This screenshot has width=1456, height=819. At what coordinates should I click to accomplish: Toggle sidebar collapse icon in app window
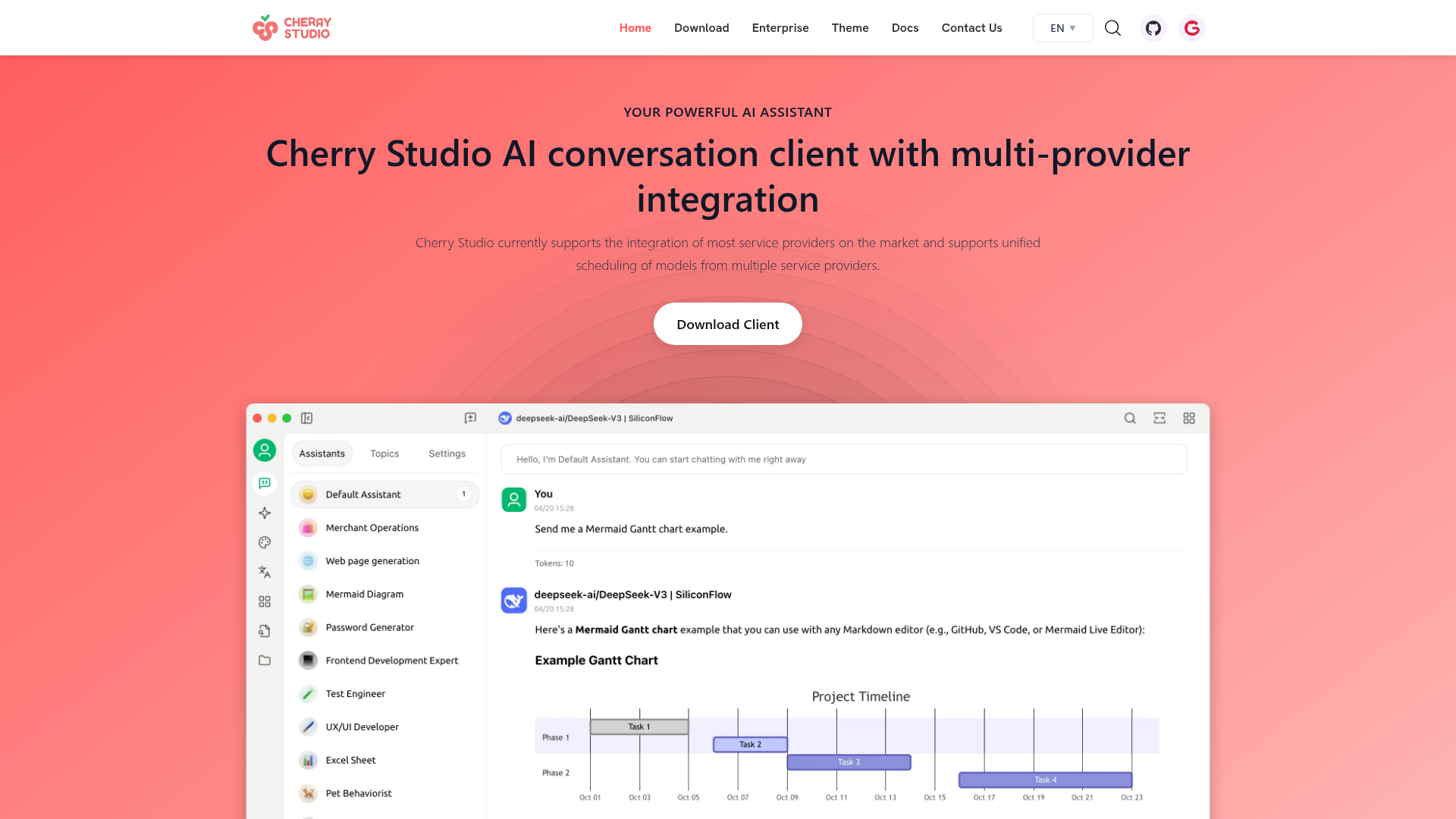[x=307, y=418]
